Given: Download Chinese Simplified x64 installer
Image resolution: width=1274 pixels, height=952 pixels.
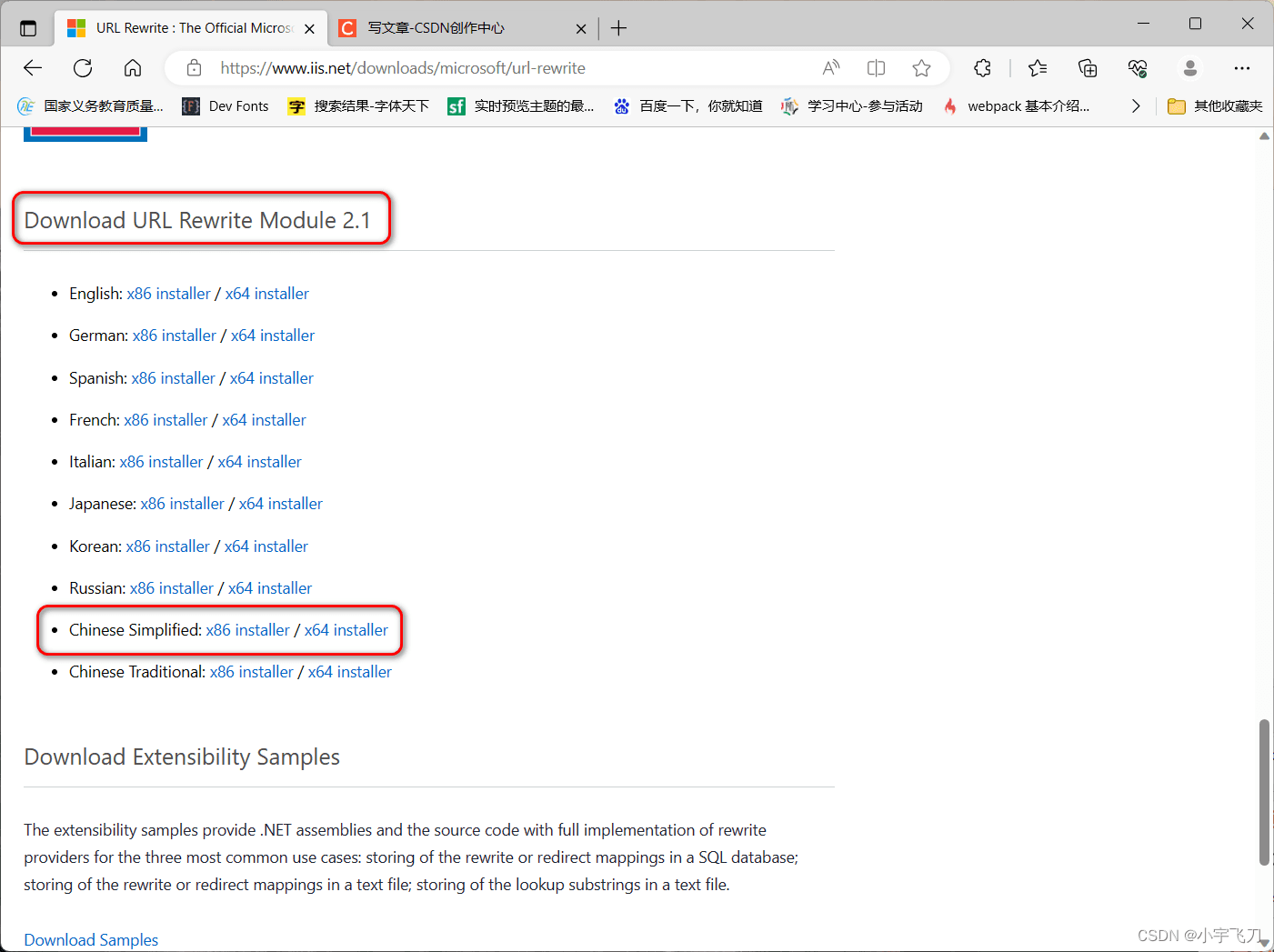Looking at the screenshot, I should click(x=346, y=630).
